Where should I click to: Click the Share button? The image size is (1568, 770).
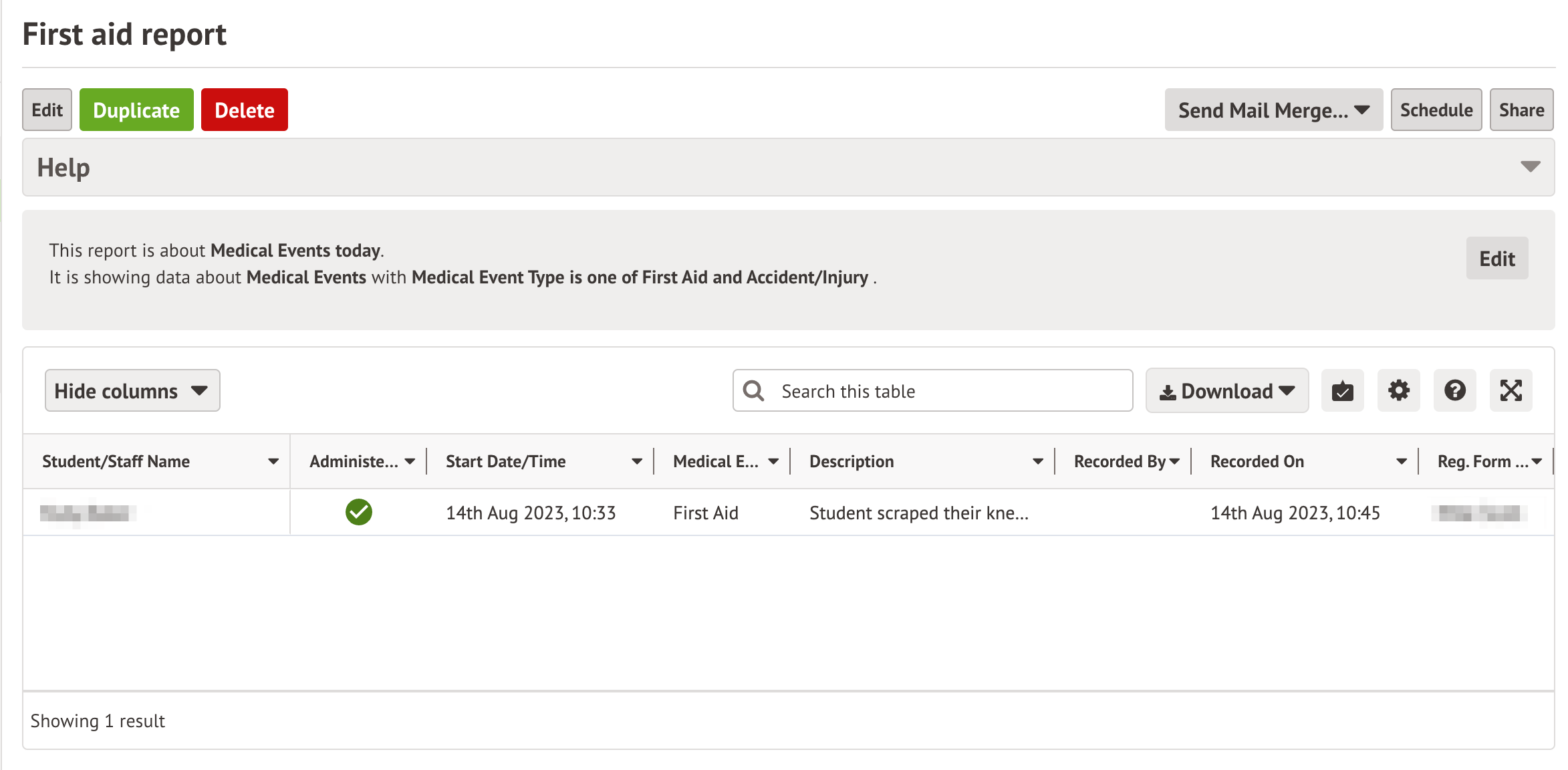1521,110
